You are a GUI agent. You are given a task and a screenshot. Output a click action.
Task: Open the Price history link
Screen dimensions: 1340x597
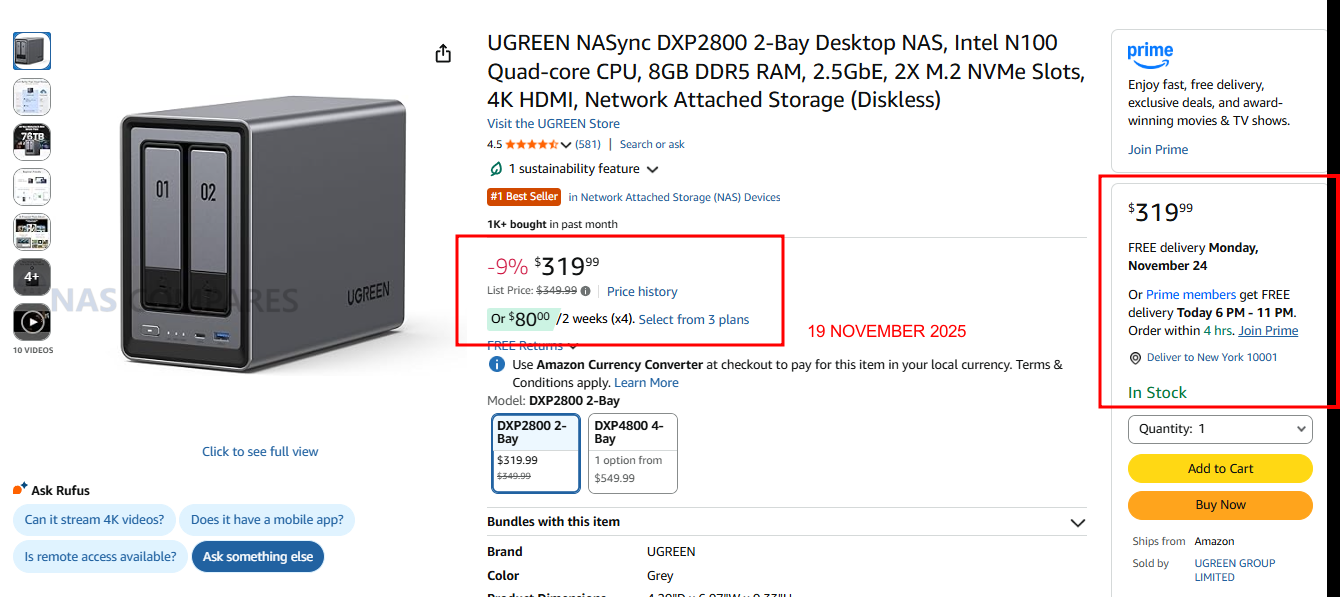[642, 291]
